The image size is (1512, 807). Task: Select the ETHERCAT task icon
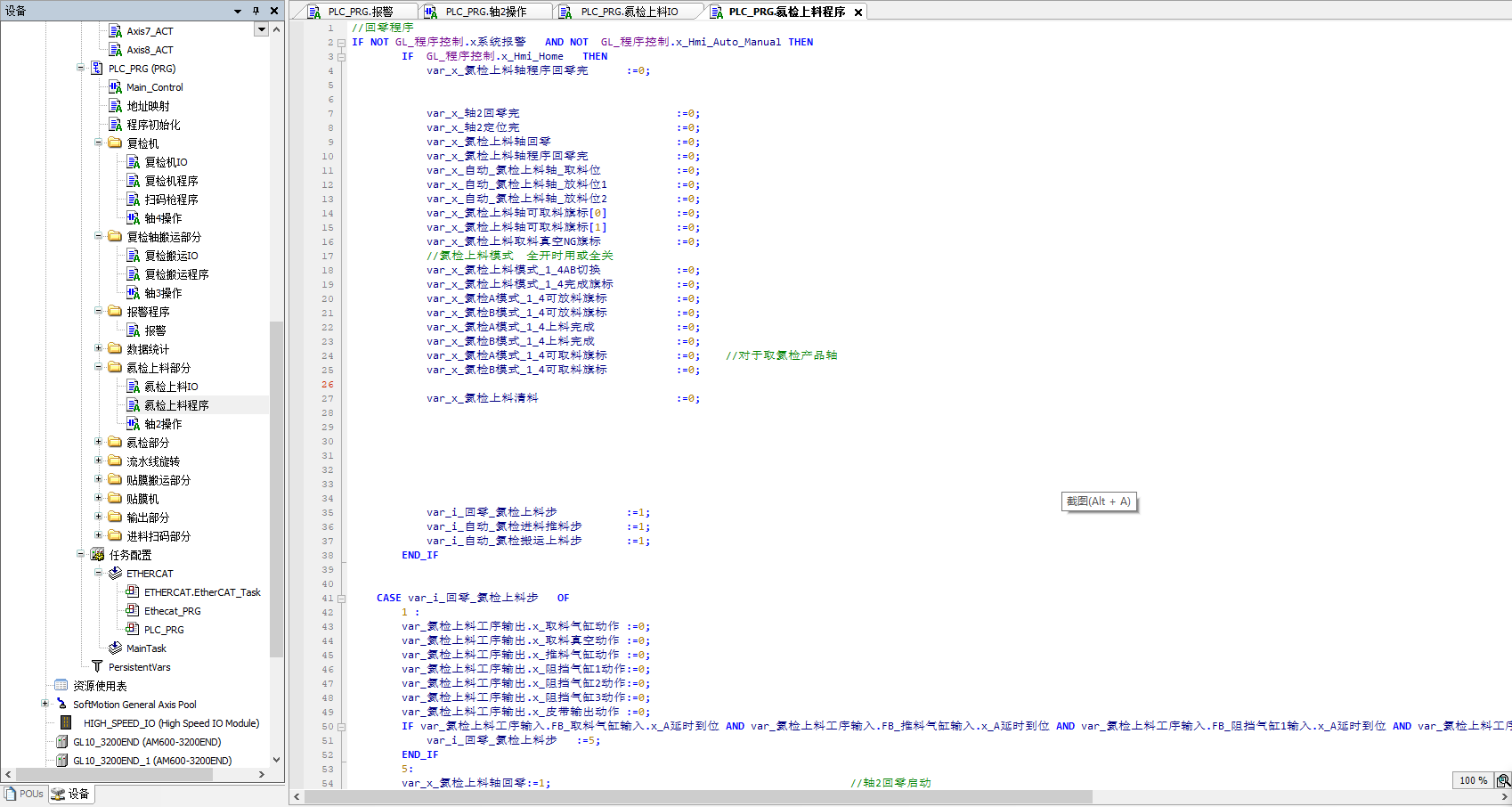click(115, 574)
